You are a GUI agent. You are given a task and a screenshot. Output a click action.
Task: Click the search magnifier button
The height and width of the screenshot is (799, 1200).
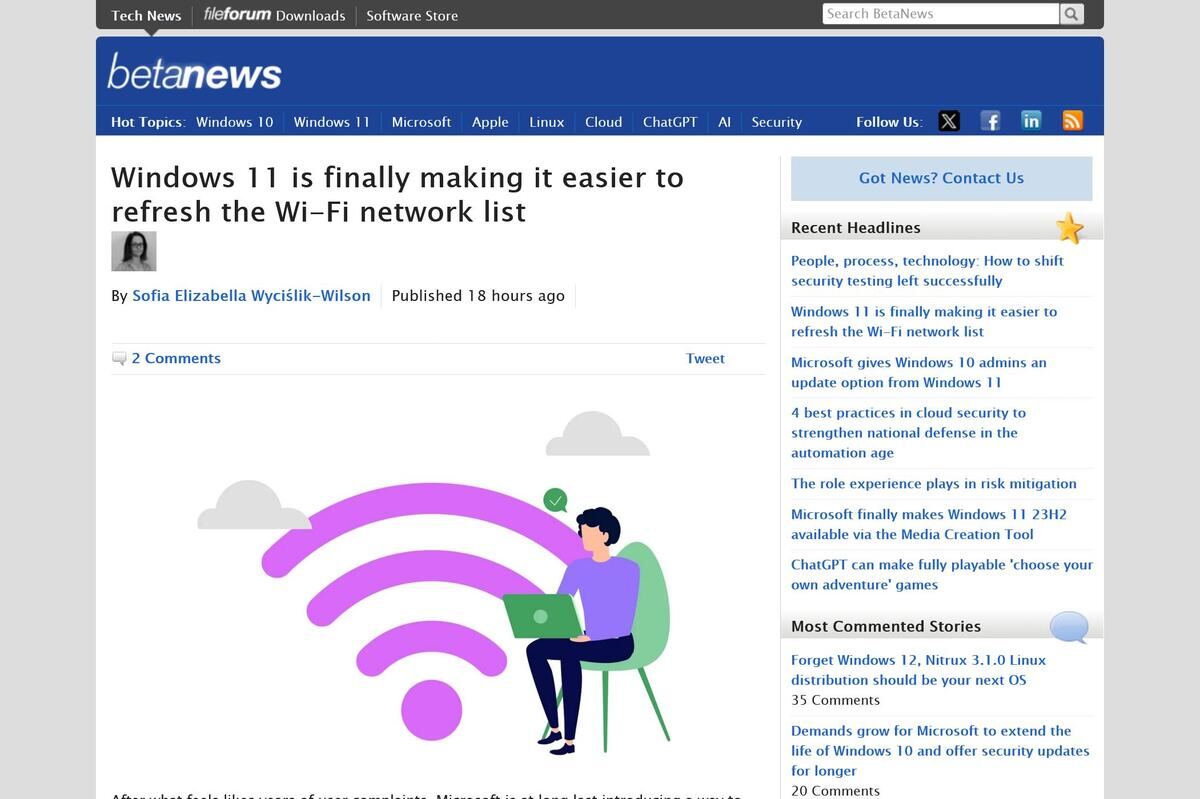1071,14
